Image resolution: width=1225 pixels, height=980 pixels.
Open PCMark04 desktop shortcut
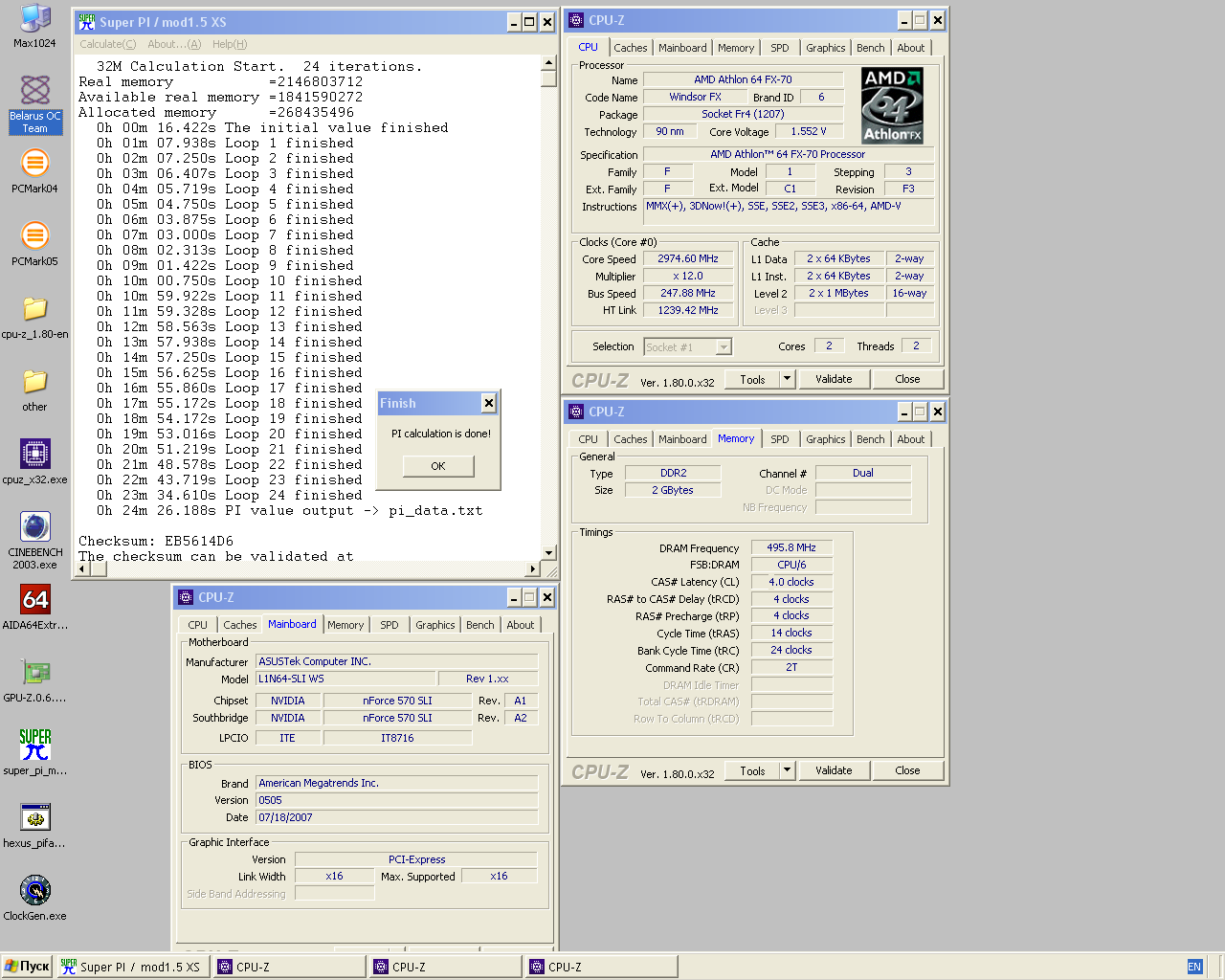click(35, 171)
